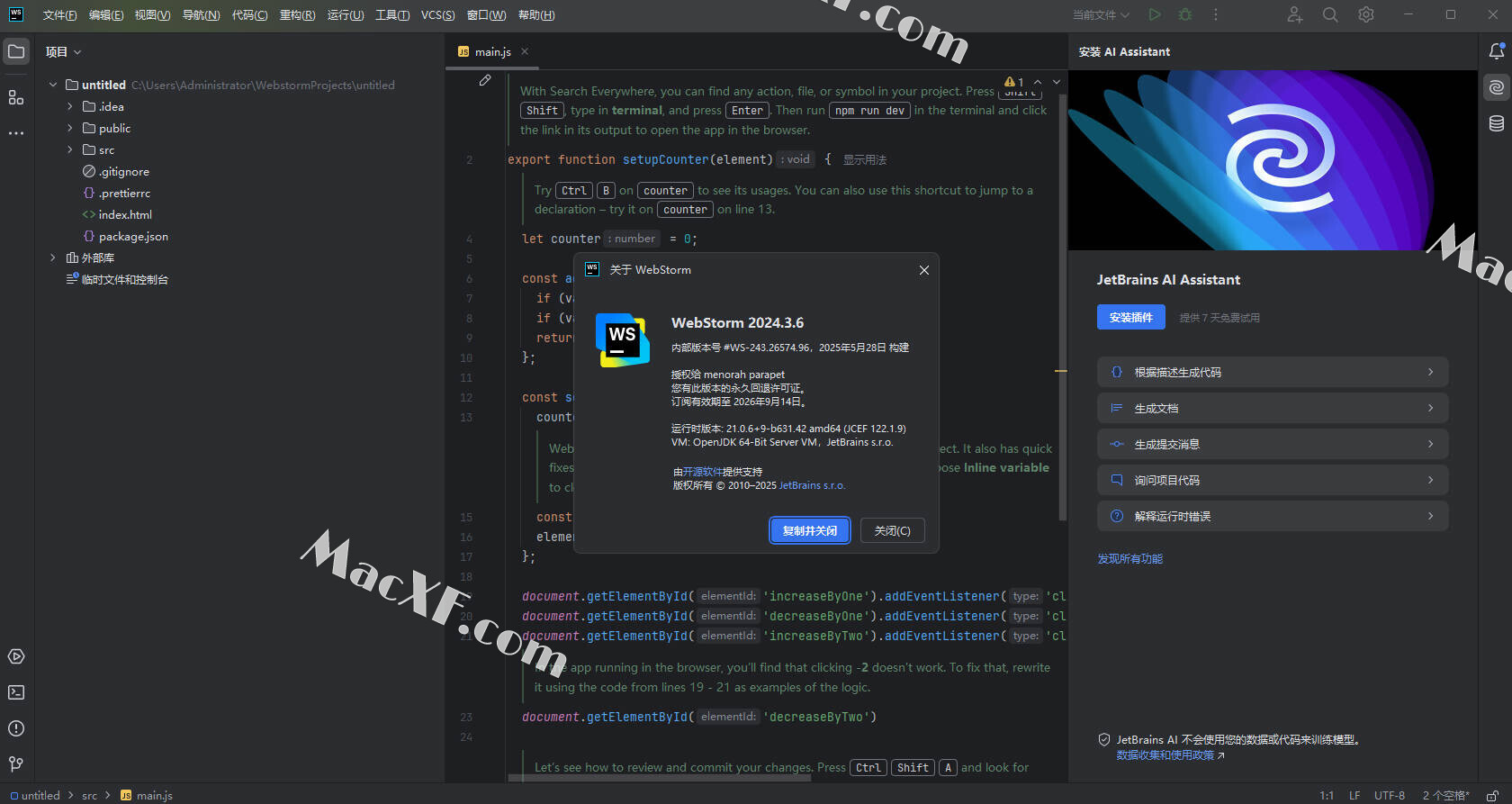Expand the src folder
This screenshot has height=804, width=1512.
[x=70, y=149]
